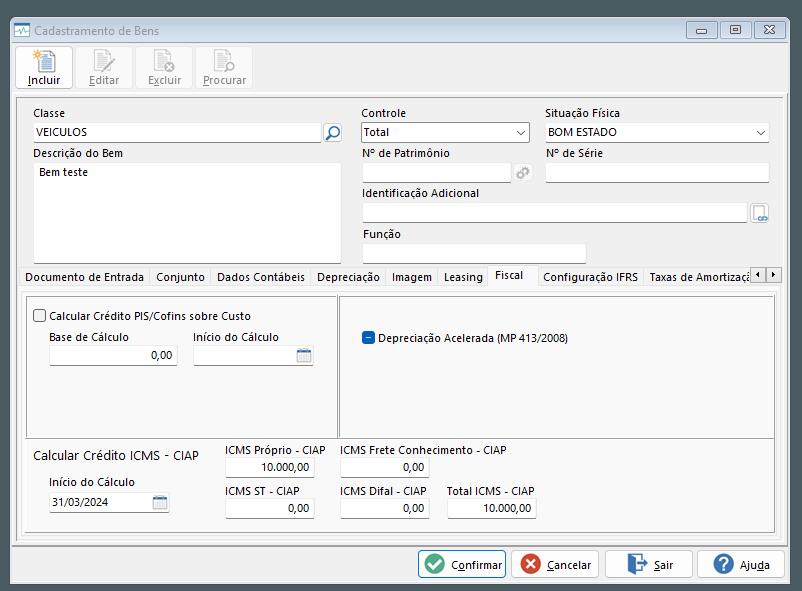Open the Taxas de Amortização tab
Screen dimensions: 802x591
pos(698,277)
